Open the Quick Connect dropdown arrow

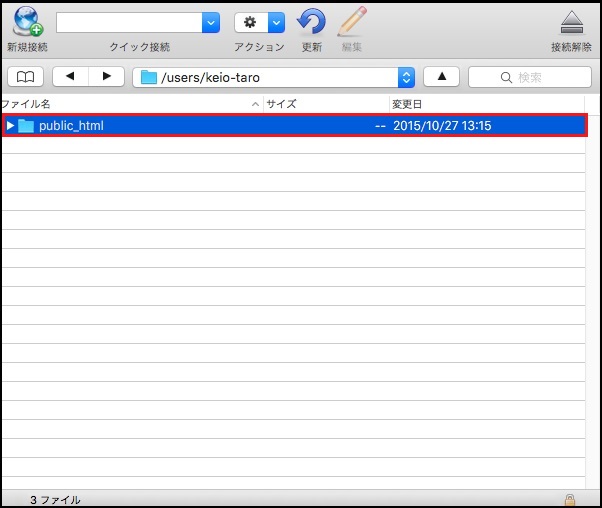pos(210,23)
